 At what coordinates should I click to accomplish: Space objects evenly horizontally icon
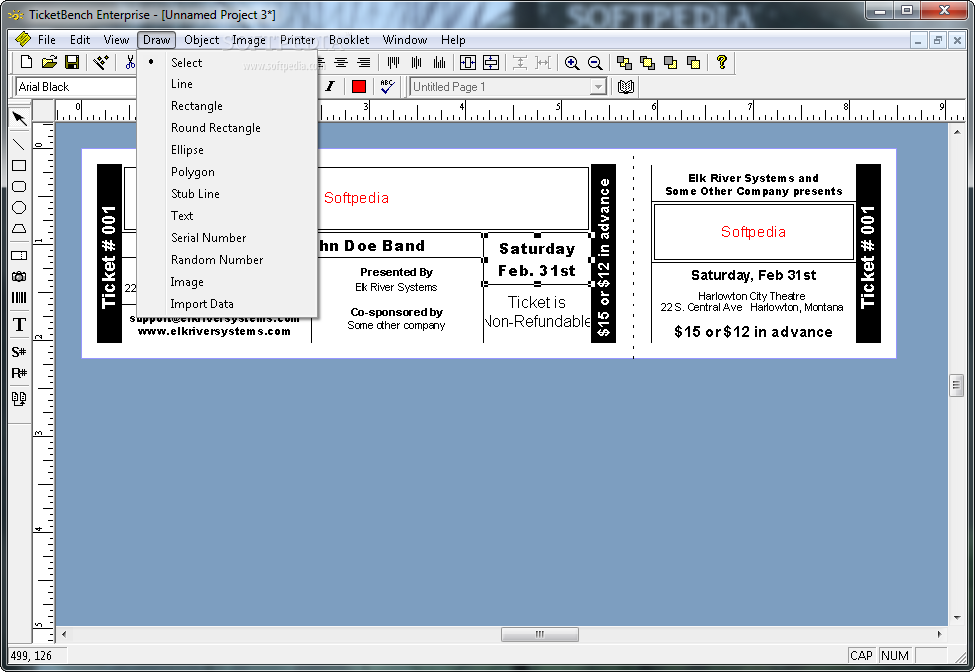pos(543,62)
